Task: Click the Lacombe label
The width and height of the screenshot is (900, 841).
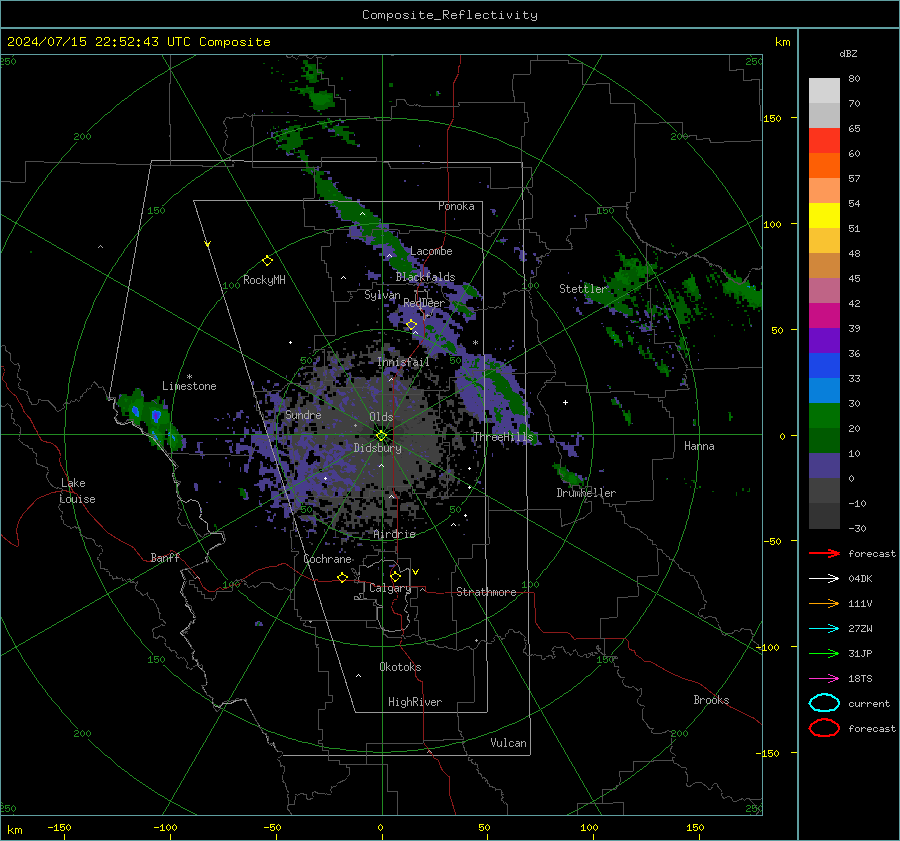Action: (x=431, y=251)
